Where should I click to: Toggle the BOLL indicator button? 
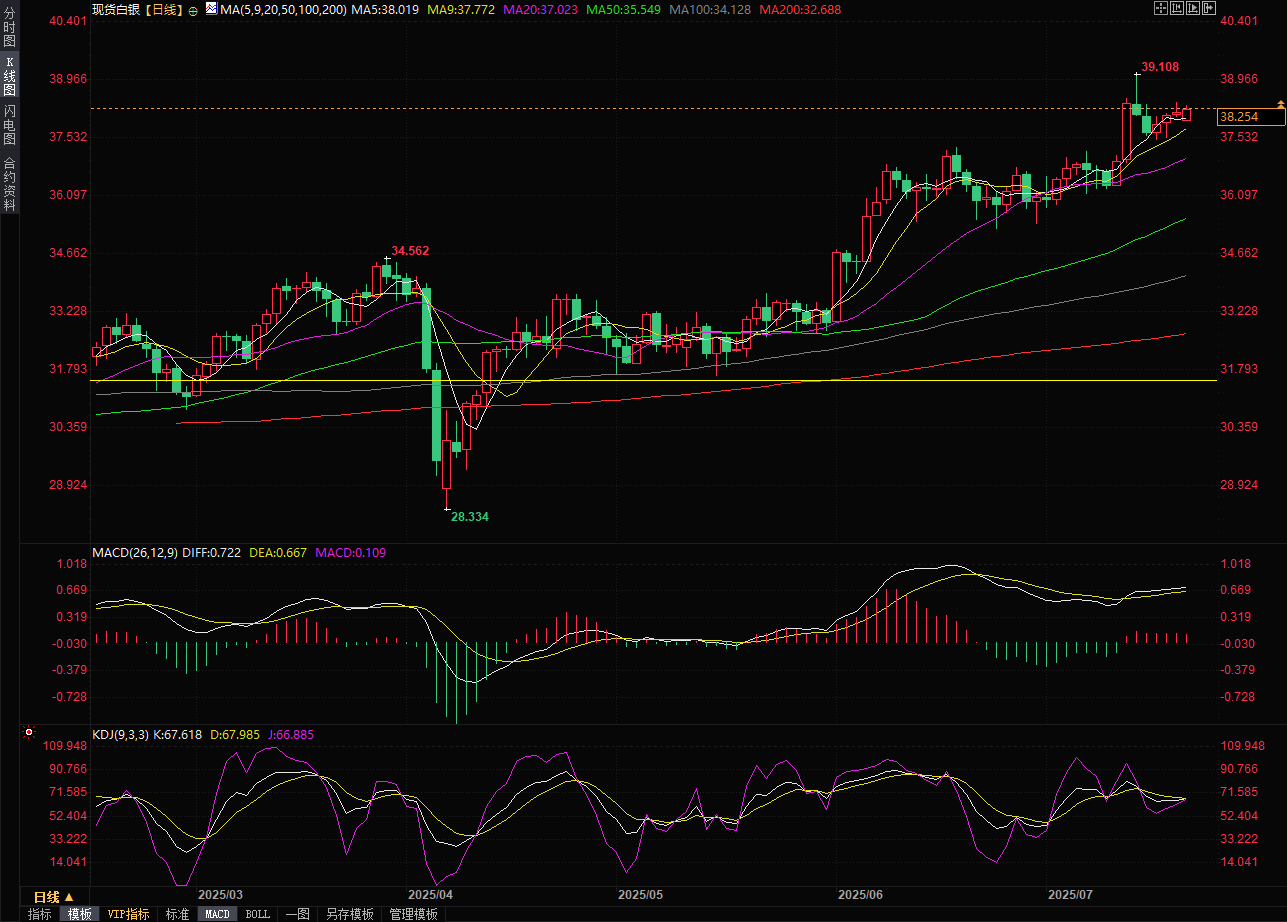[x=258, y=914]
